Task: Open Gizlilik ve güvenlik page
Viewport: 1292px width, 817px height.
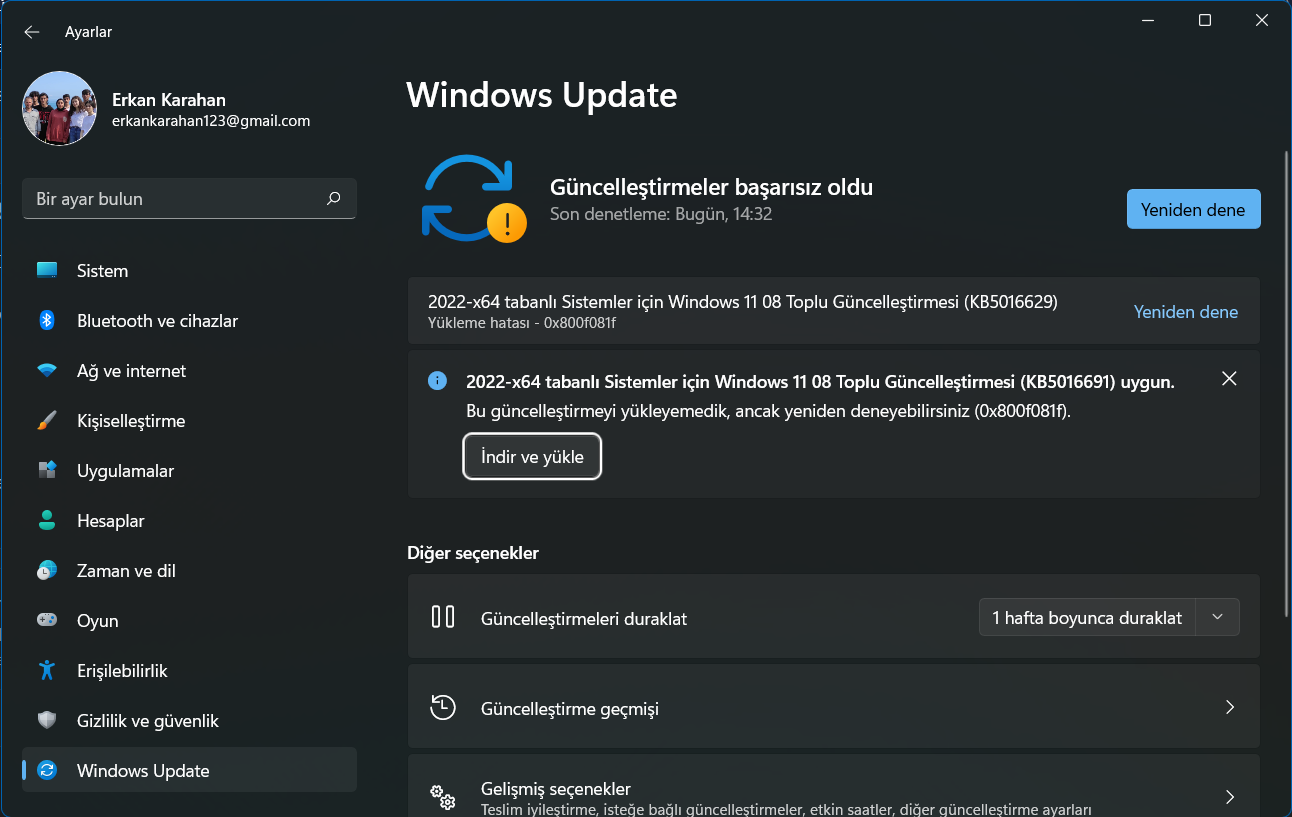Action: [x=189, y=721]
